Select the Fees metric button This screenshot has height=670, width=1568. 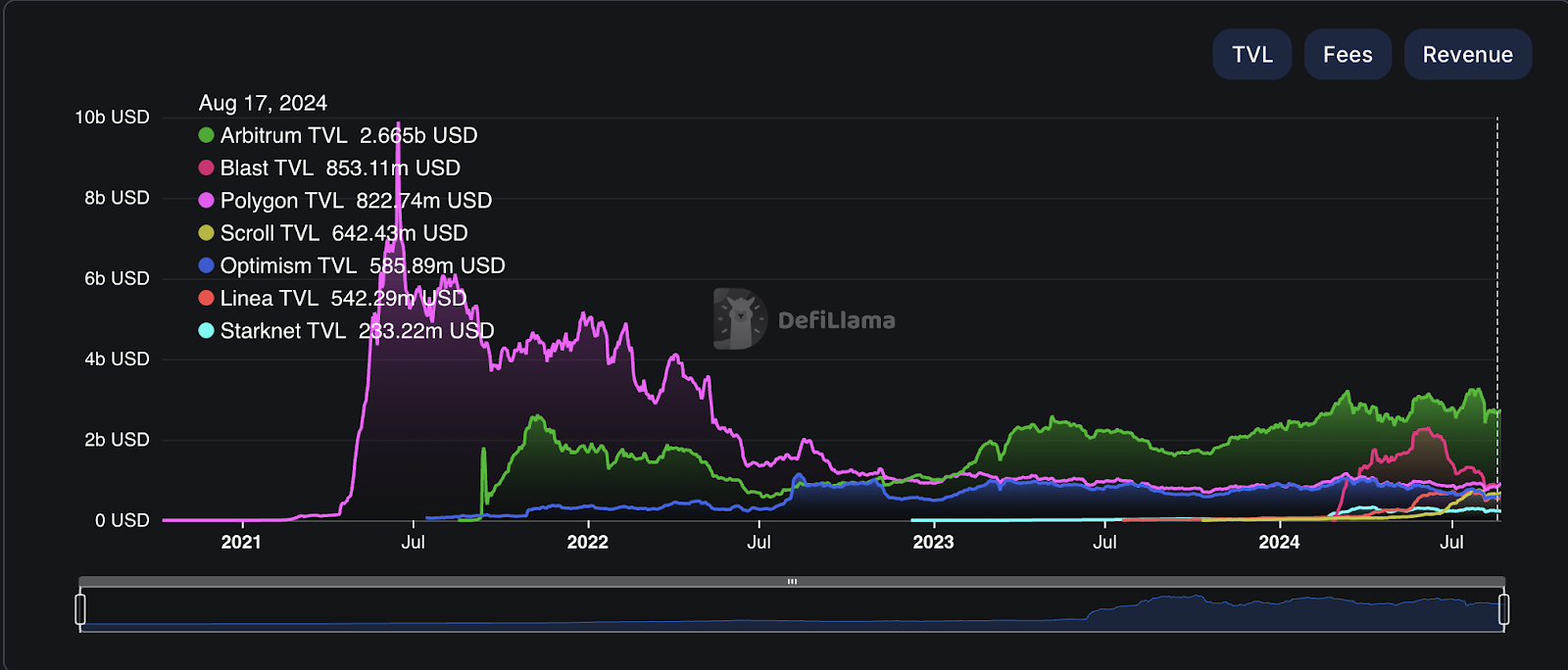pos(1347,55)
